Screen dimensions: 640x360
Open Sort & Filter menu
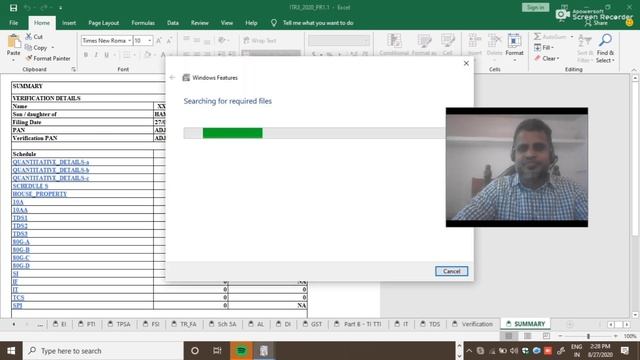pos(585,48)
